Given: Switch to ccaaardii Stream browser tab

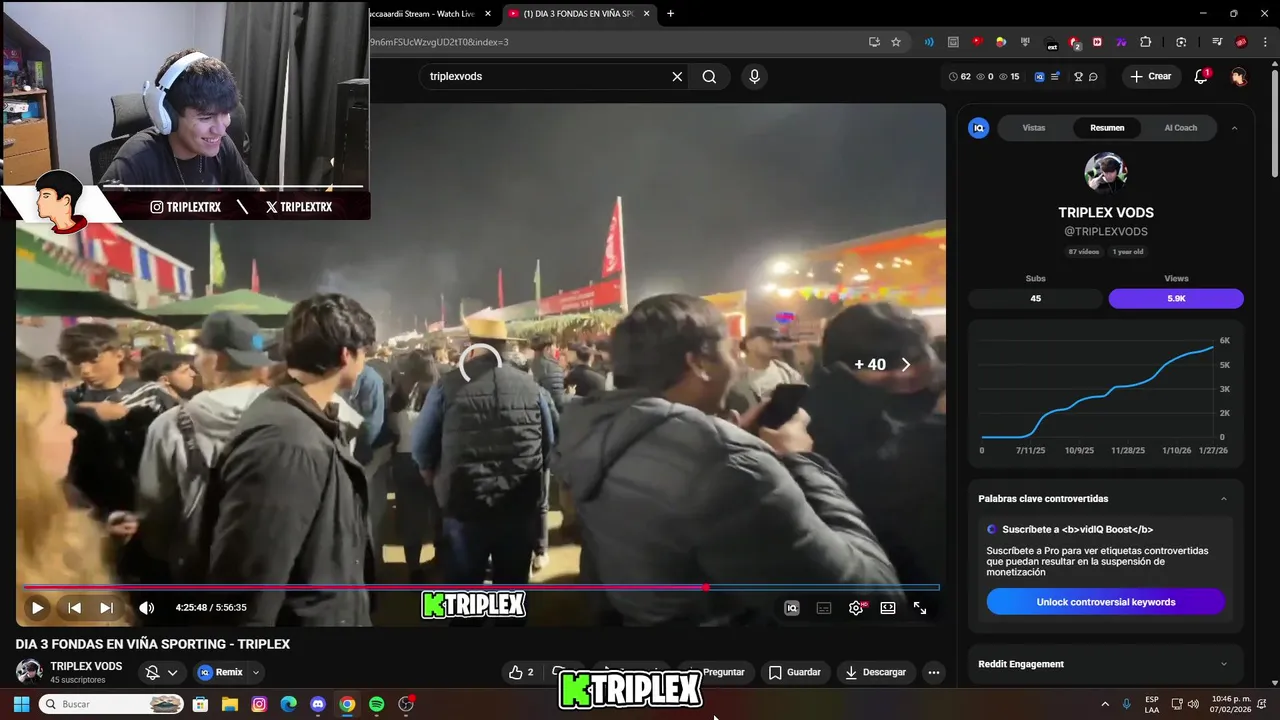Looking at the screenshot, I should point(420,14).
